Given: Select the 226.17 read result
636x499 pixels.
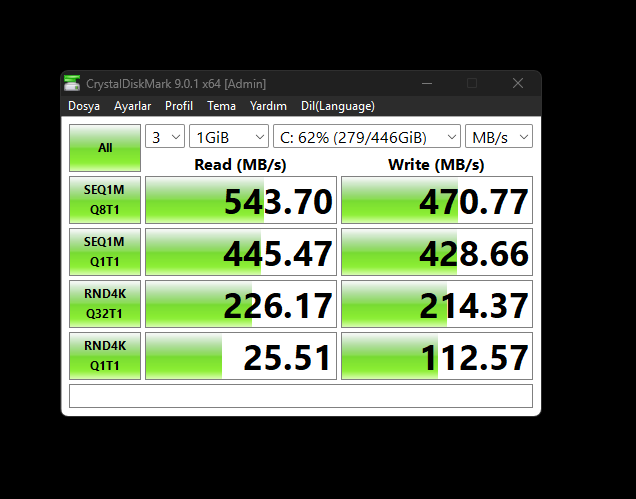Looking at the screenshot, I should click(241, 303).
